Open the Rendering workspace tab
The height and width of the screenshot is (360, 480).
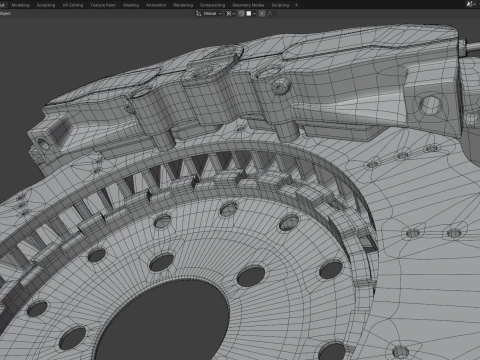click(x=183, y=5)
